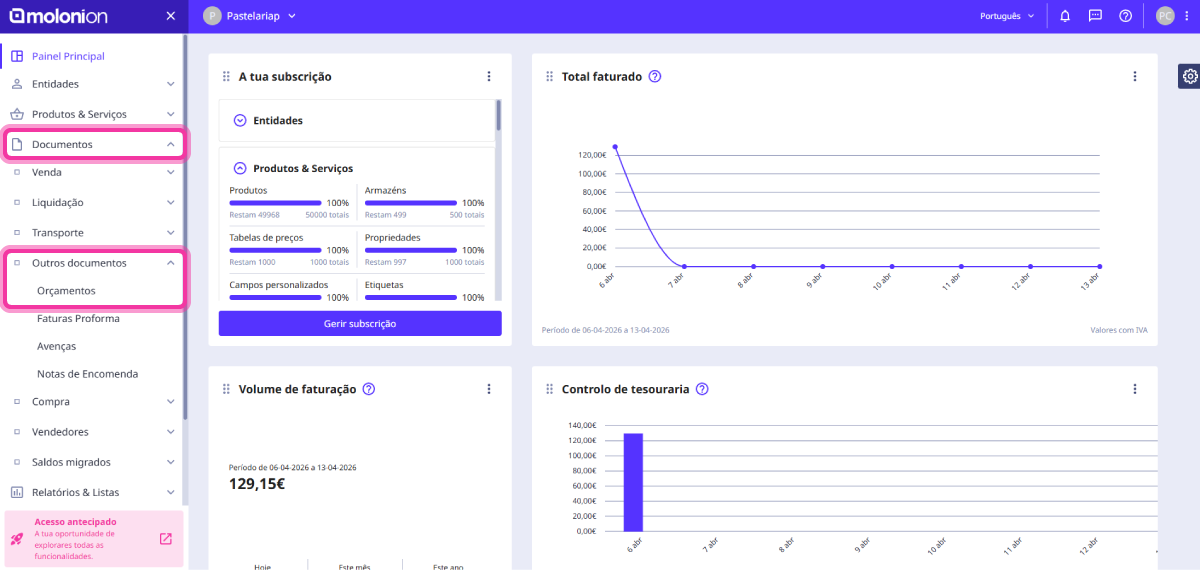Open Faturas Proforma from sidebar
The height and width of the screenshot is (570, 1200).
78,318
